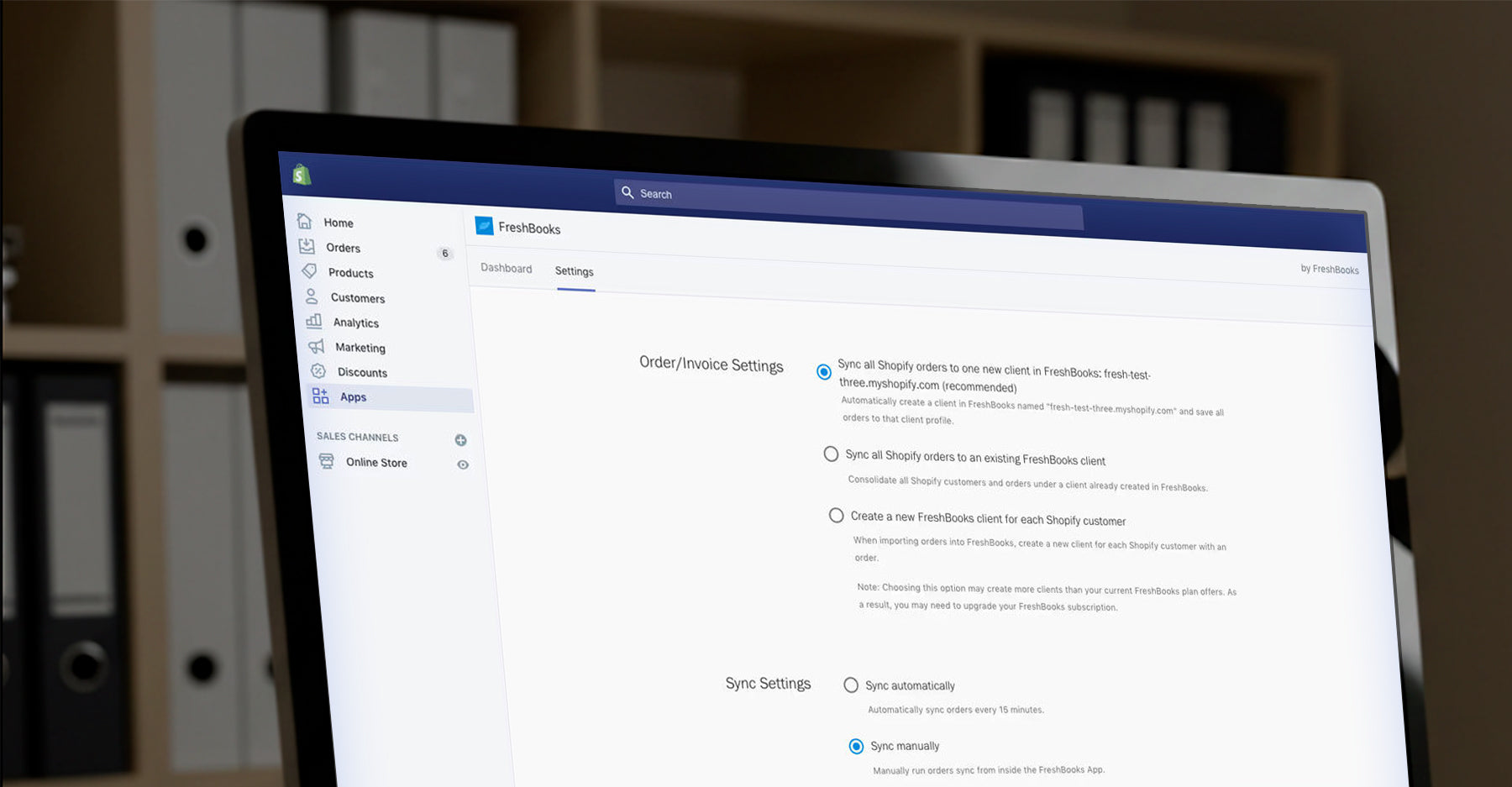
Task: Select create new client for each customer
Action: pos(836,515)
